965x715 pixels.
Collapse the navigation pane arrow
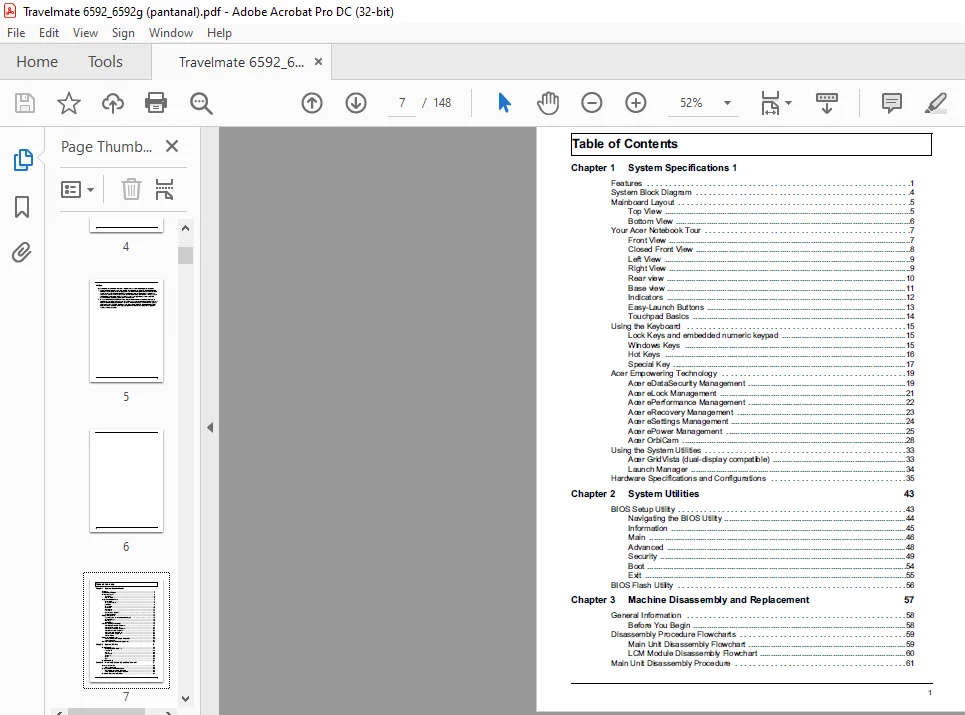[210, 427]
